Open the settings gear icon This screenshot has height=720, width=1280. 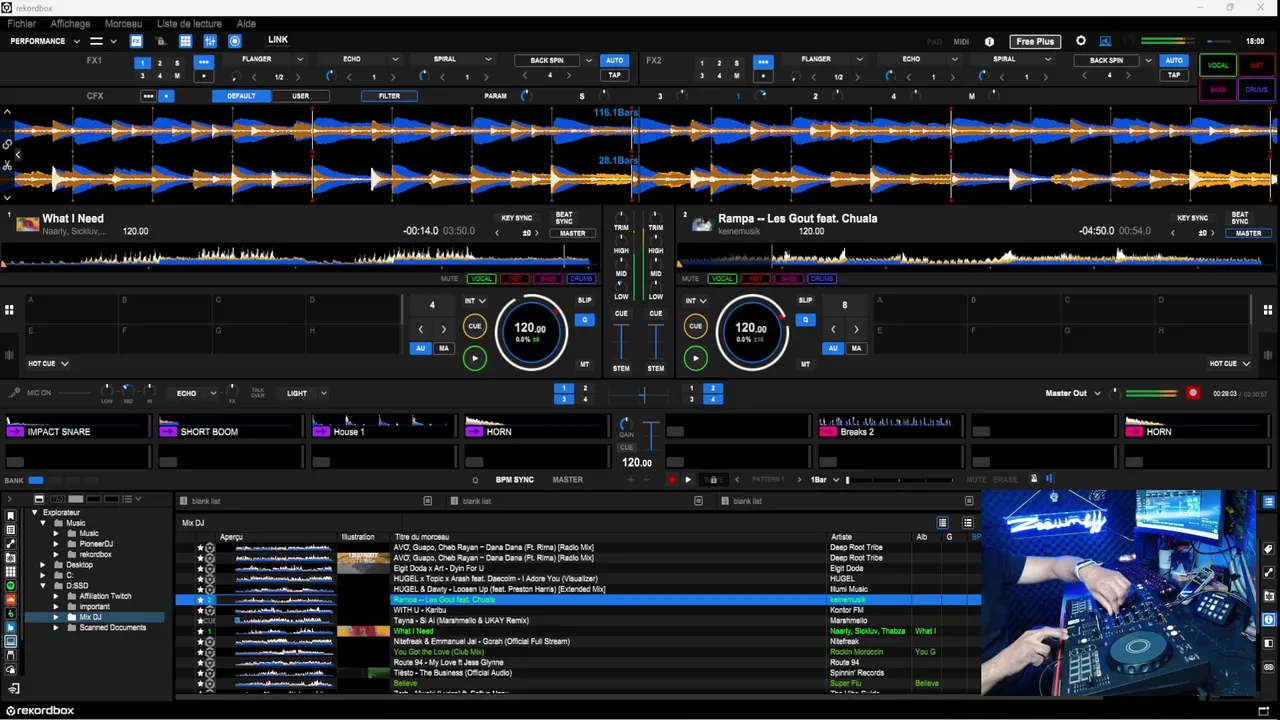[1081, 41]
